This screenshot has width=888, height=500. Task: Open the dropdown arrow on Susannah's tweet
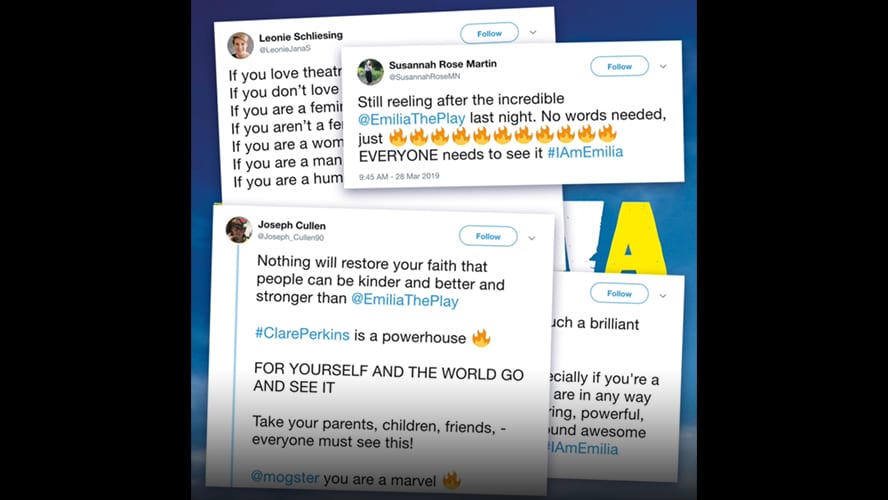click(663, 66)
